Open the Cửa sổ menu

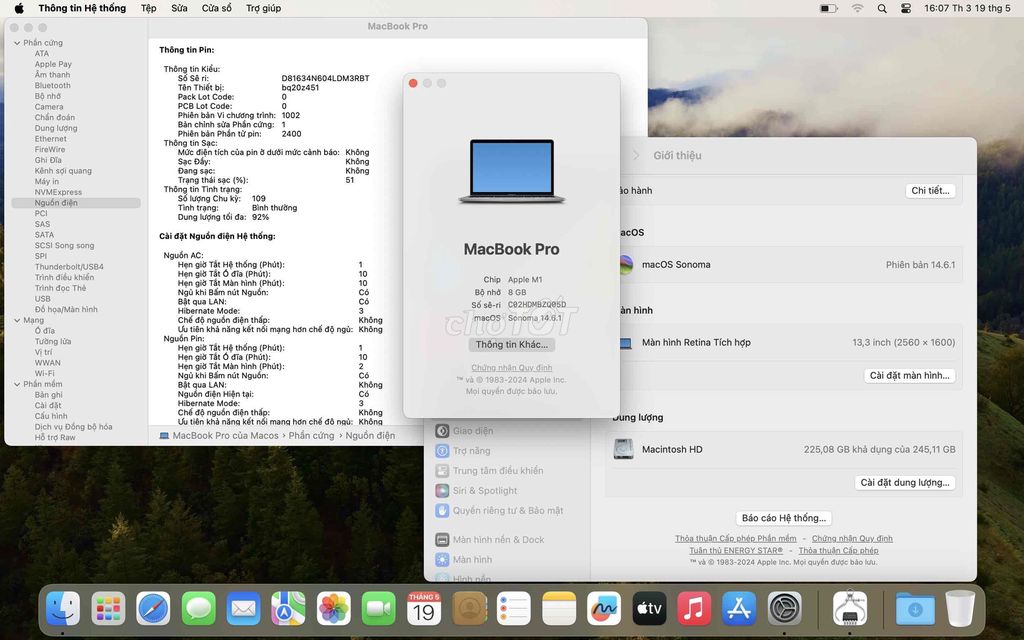217,8
